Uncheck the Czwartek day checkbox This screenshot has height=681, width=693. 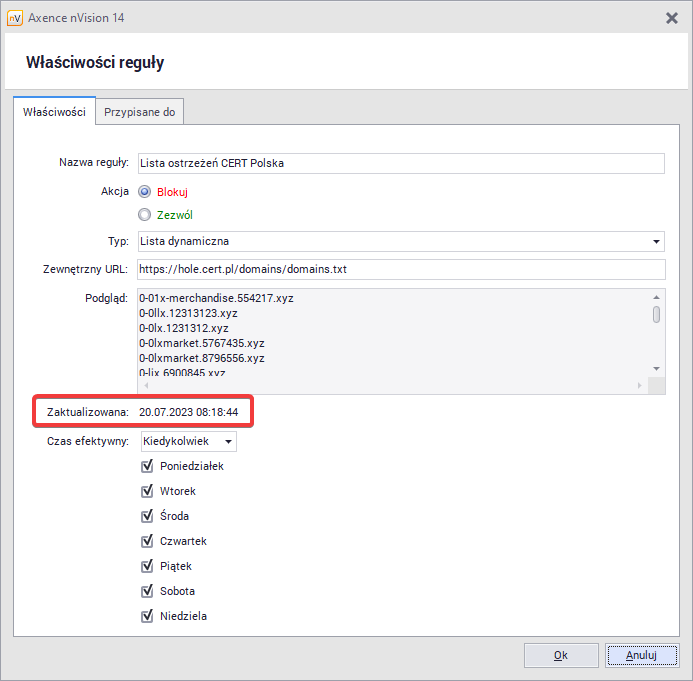tap(147, 541)
